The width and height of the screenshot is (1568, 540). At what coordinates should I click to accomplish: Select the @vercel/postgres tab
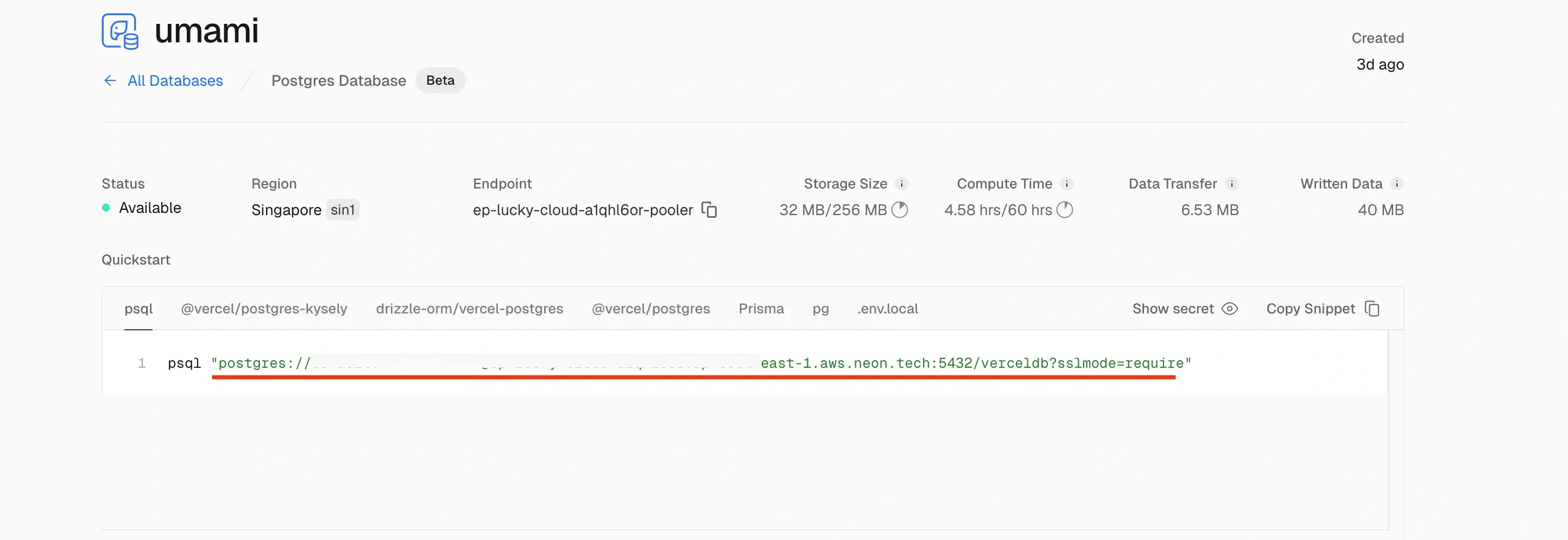point(650,309)
